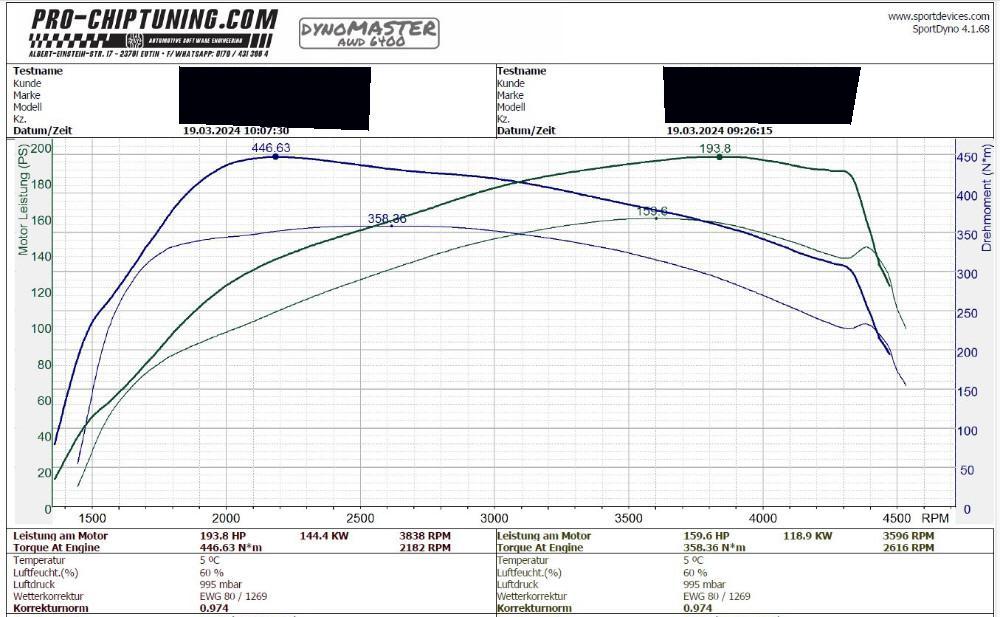
Task: Click the 159.6 stock power point
Action: (x=656, y=217)
